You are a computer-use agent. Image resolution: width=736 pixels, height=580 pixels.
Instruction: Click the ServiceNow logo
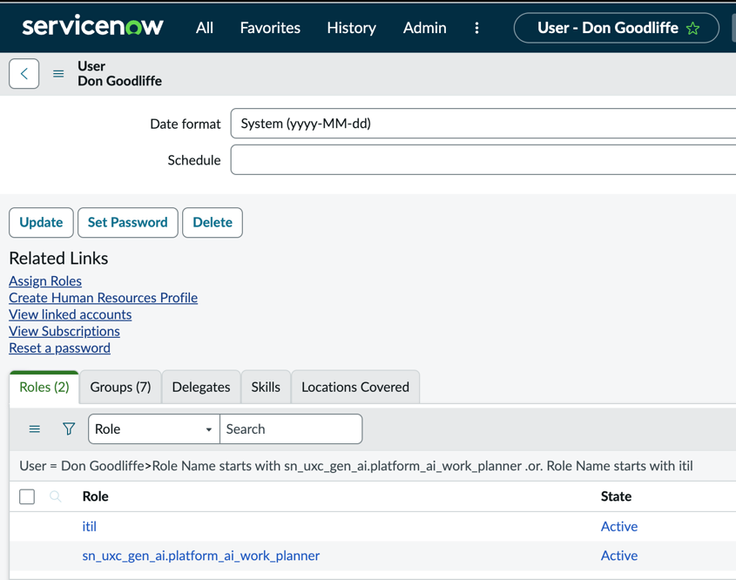point(93,26)
